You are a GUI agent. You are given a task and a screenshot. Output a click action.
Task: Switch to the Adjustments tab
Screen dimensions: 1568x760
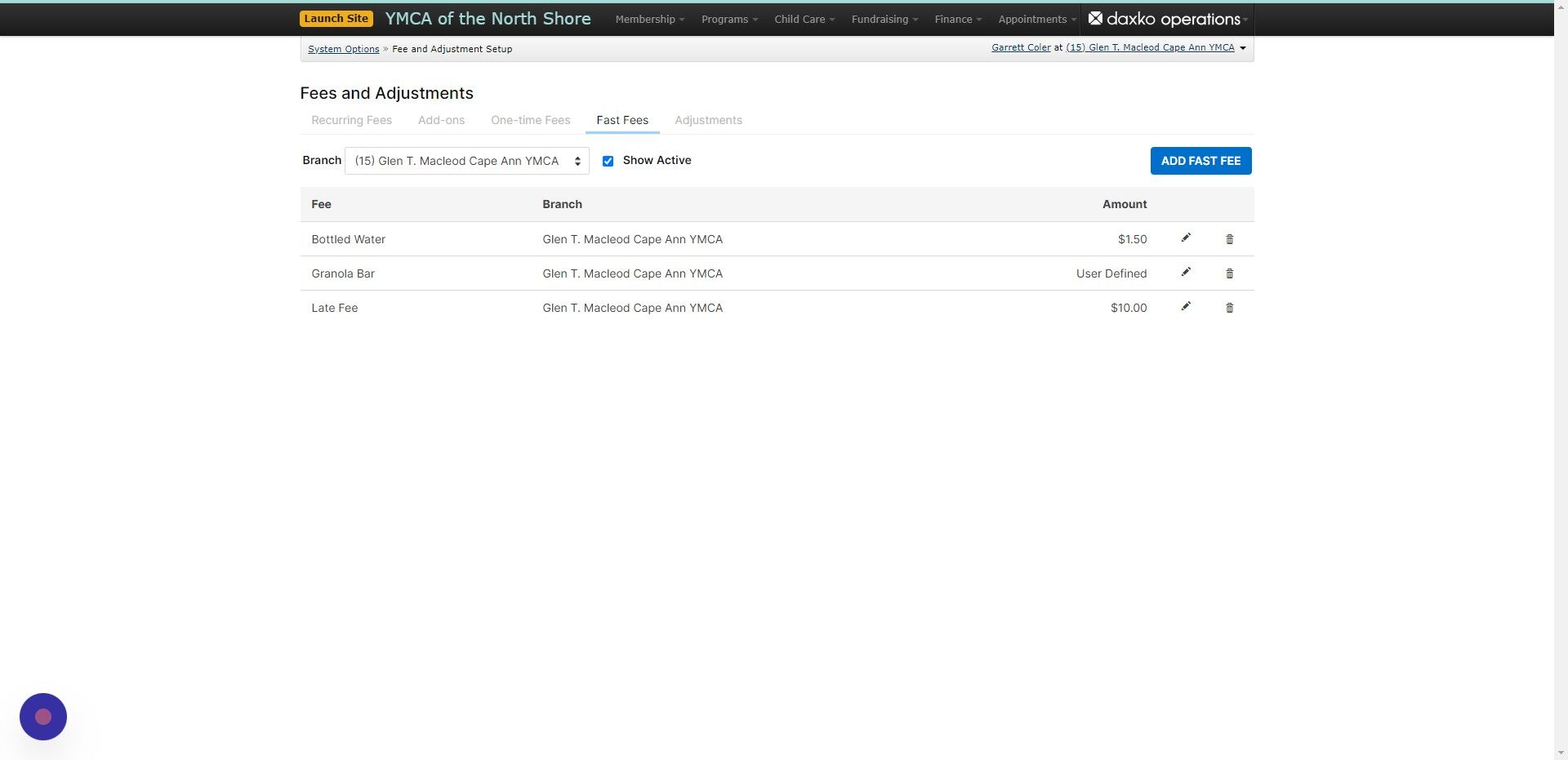708,120
